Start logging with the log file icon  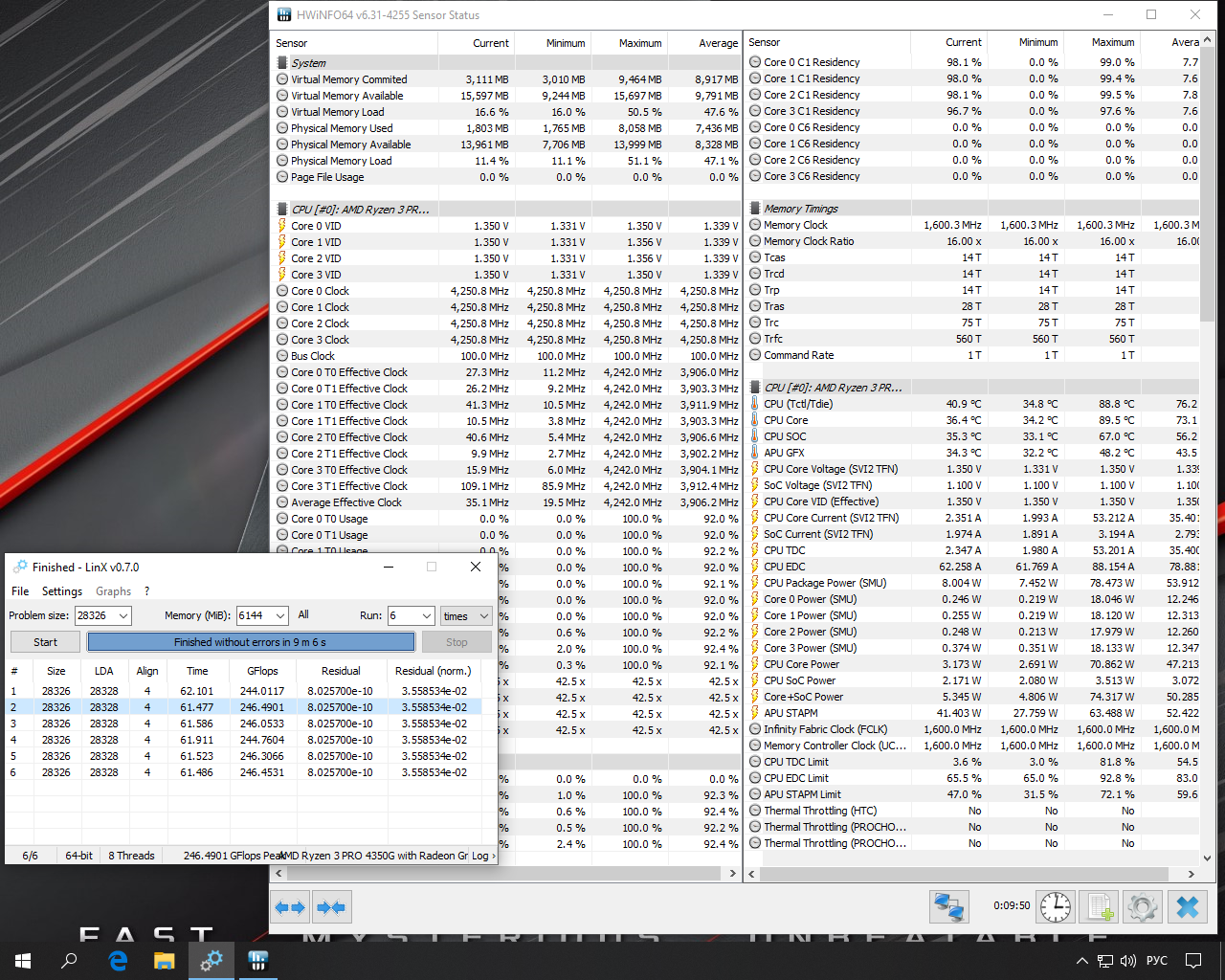tap(1100, 906)
